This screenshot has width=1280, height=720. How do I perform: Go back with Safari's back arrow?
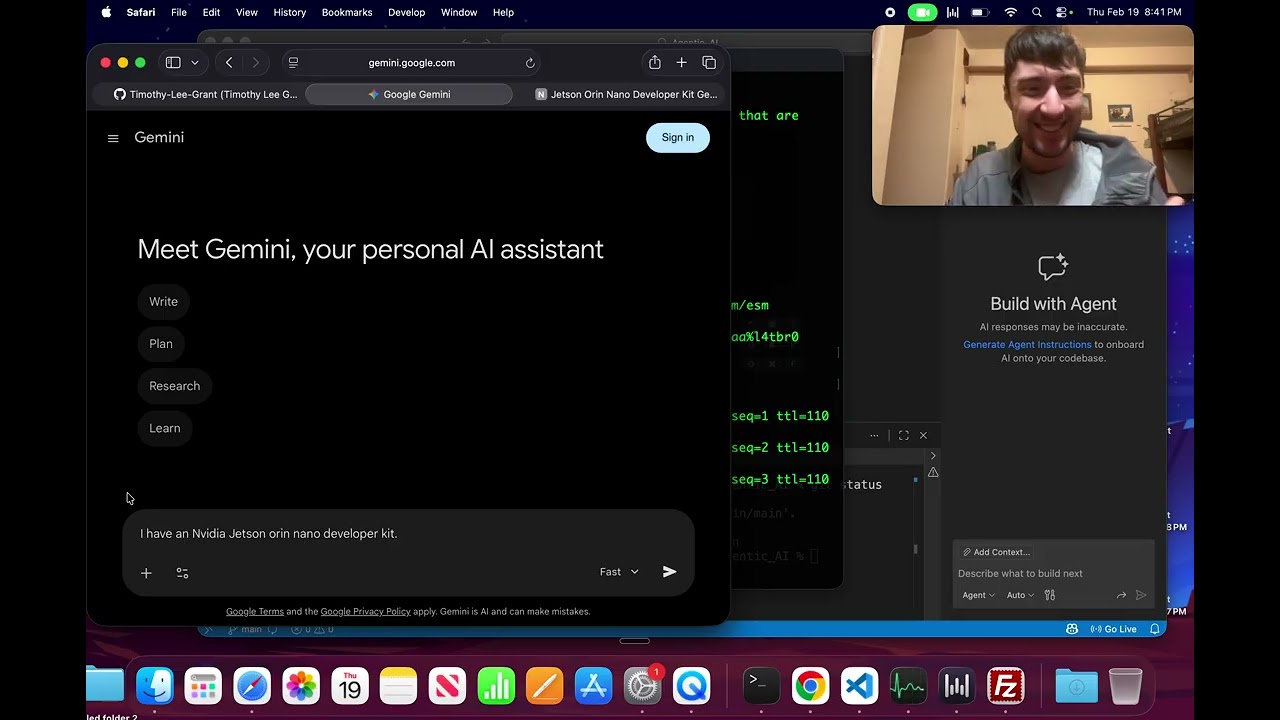coord(229,62)
